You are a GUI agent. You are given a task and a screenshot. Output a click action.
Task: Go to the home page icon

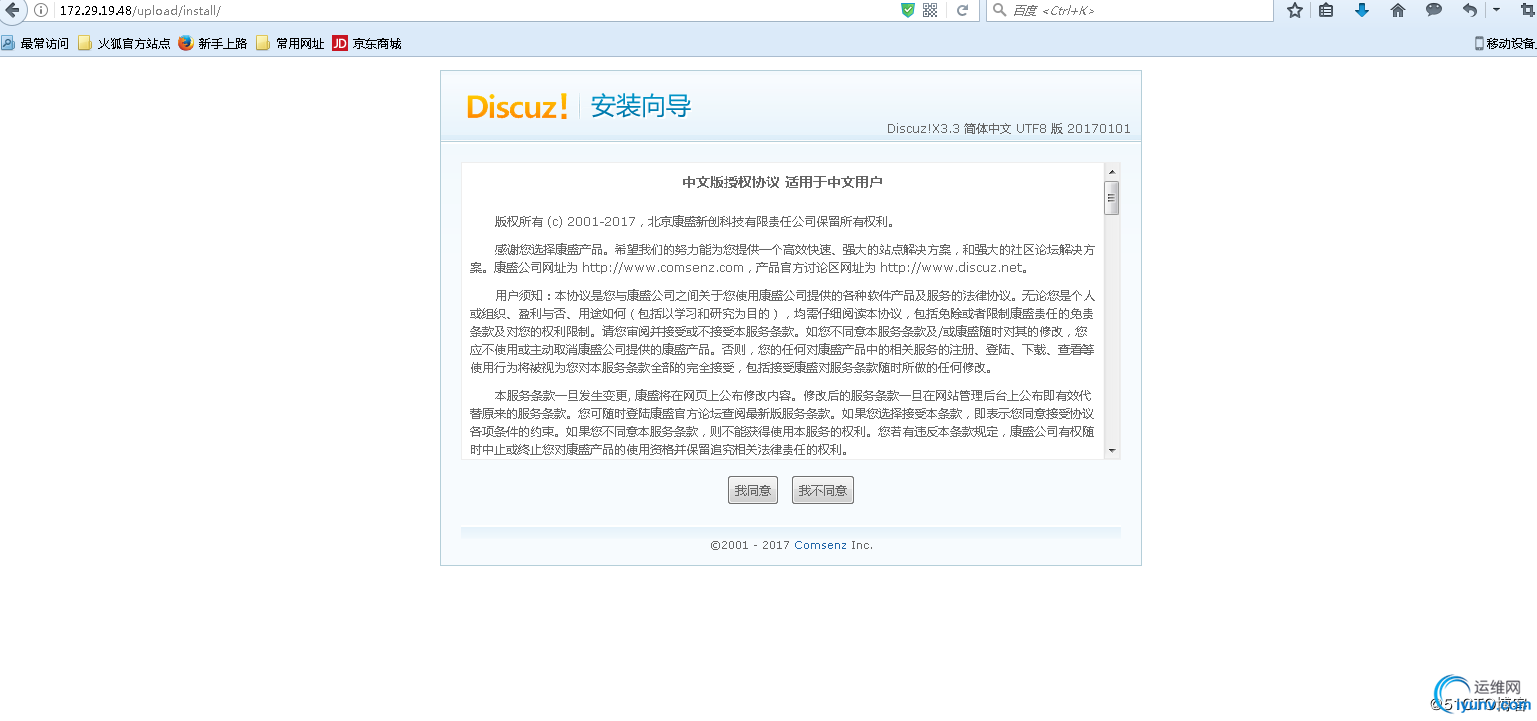coord(1398,10)
